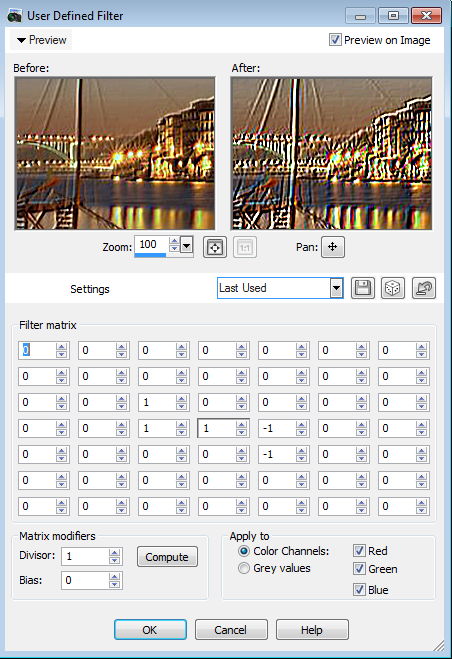Viewport: 452px width, 659px height.
Task: Uncheck the Red channel checkbox
Action: point(359,551)
